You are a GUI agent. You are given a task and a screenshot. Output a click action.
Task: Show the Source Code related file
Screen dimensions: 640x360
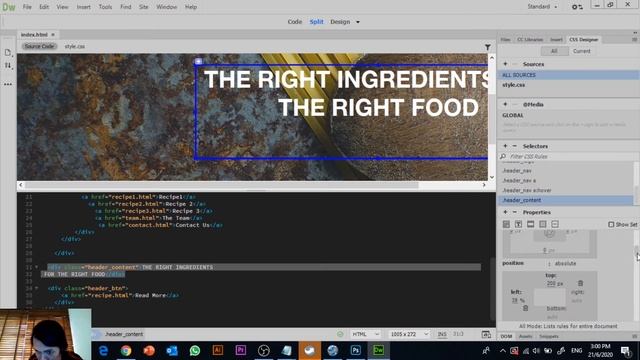coord(39,46)
